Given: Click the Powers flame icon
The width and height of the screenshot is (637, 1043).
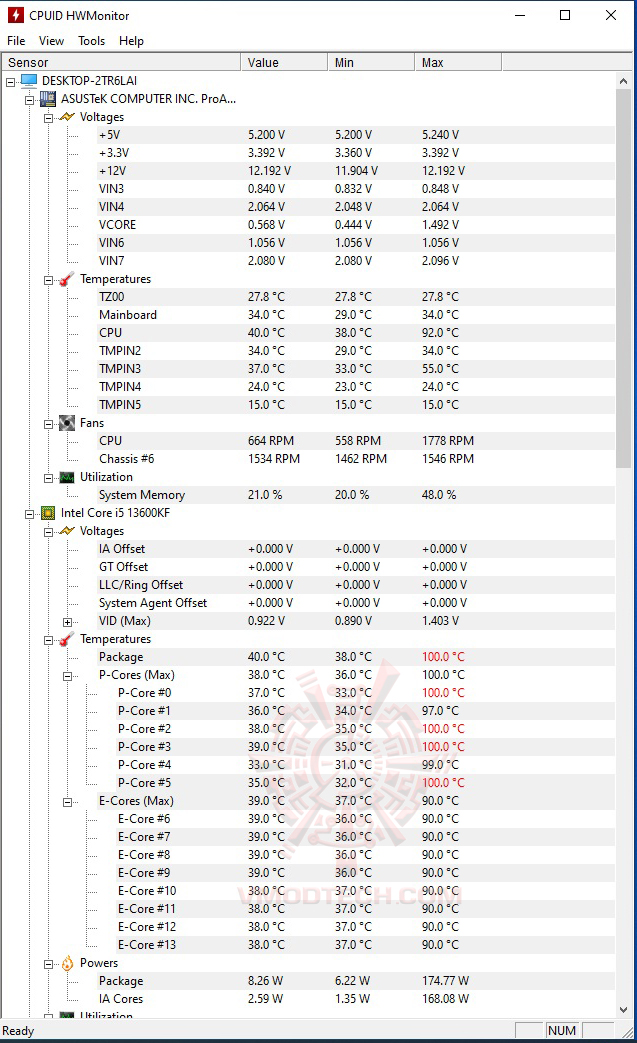Looking at the screenshot, I should tap(67, 963).
